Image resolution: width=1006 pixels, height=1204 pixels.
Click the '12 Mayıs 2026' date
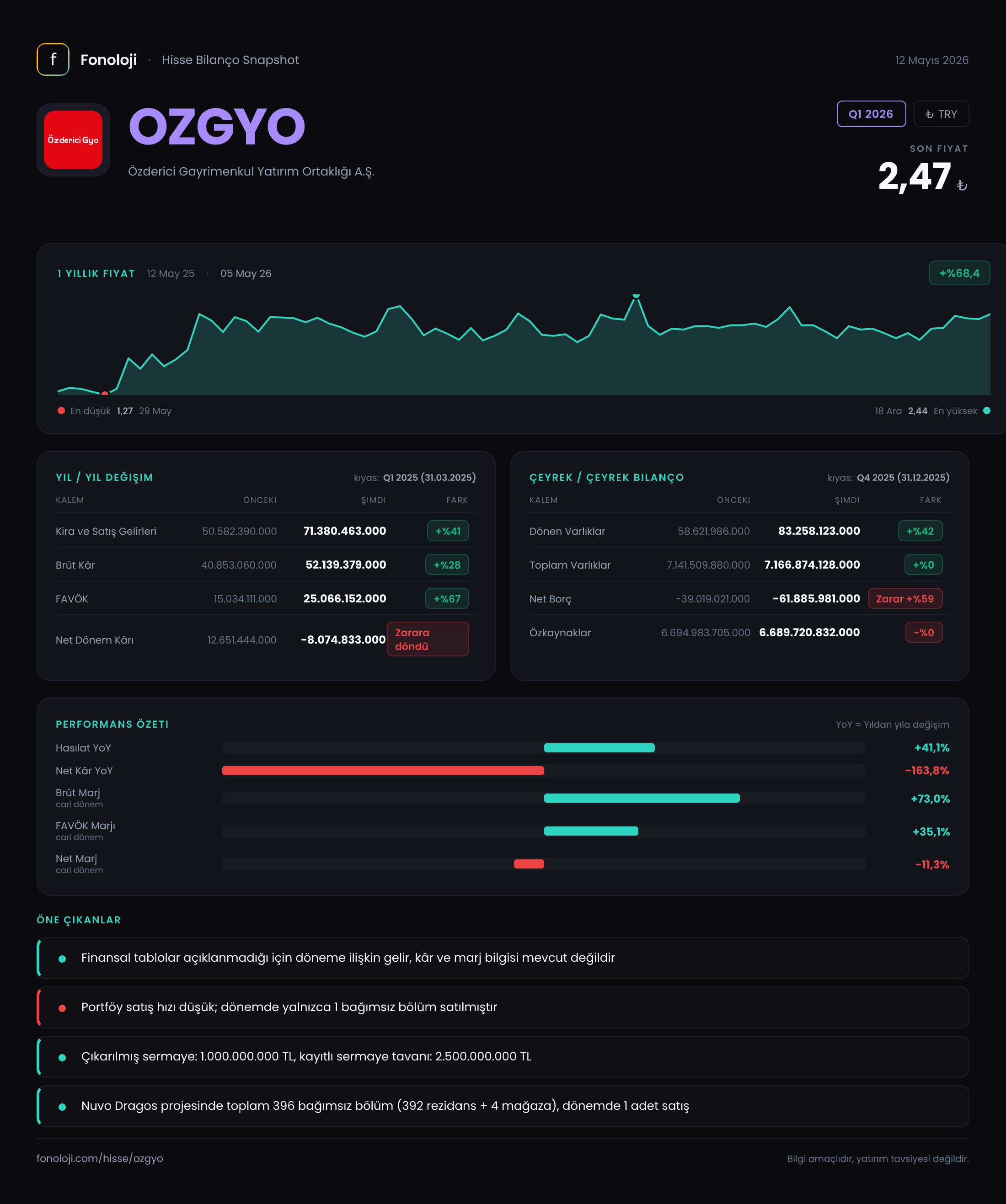931,60
